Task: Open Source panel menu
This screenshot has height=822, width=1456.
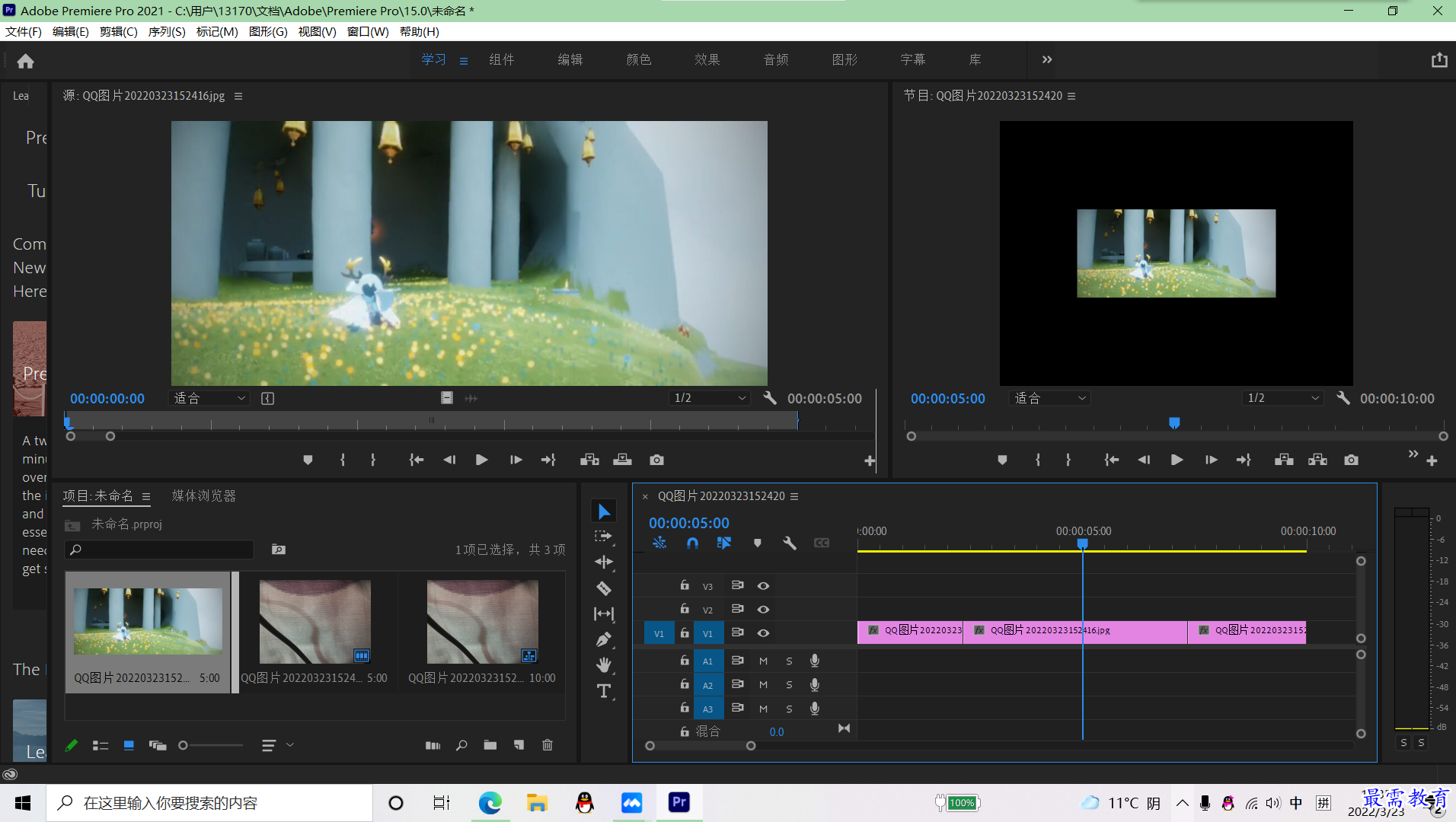Action: point(238,96)
